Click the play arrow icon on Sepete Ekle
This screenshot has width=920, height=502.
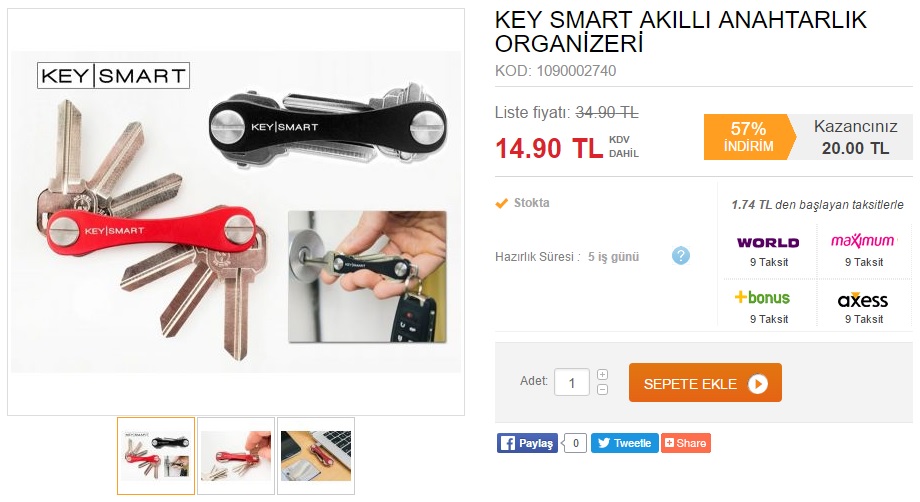click(757, 384)
